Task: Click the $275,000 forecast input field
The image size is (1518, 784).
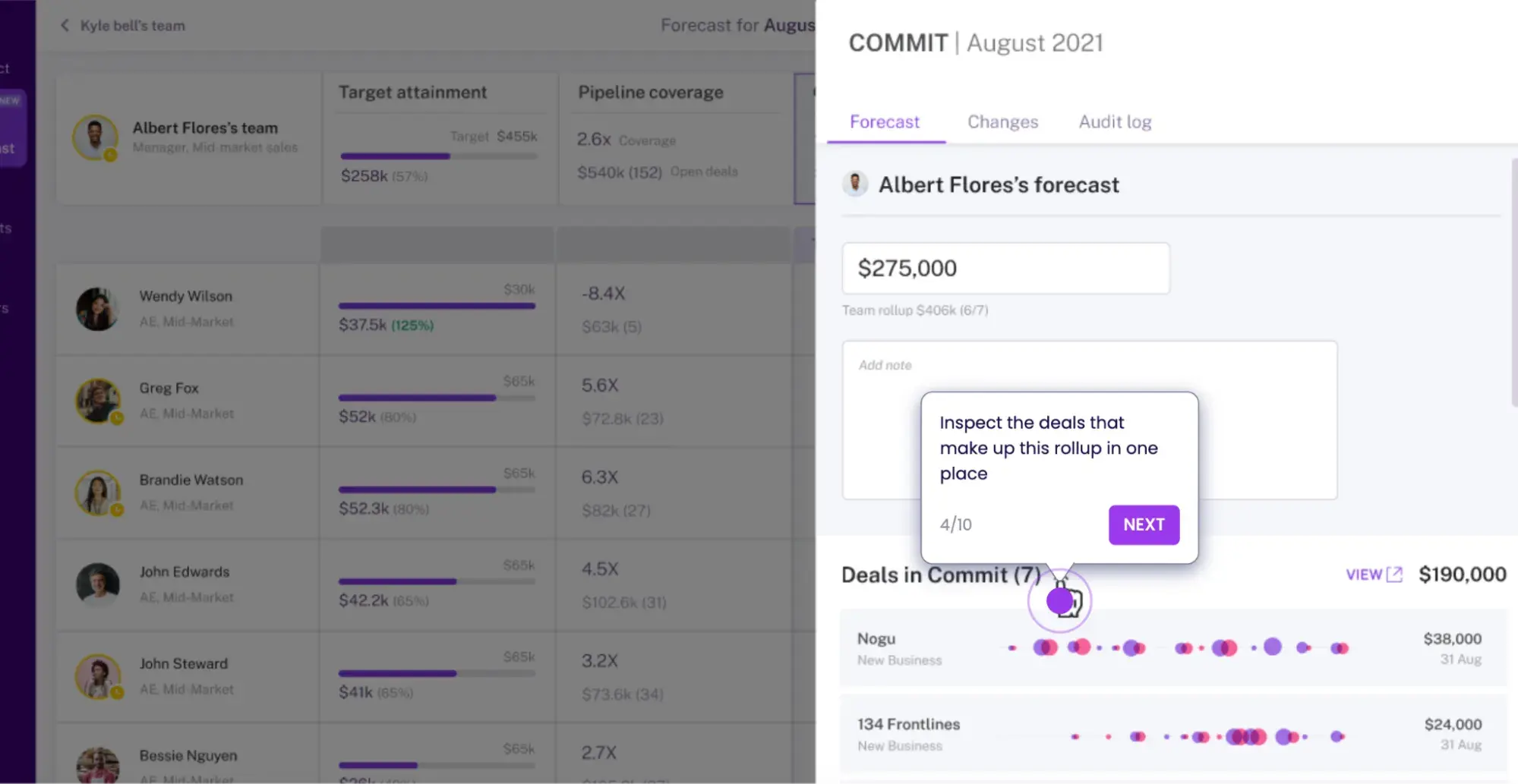Action: tap(1005, 268)
